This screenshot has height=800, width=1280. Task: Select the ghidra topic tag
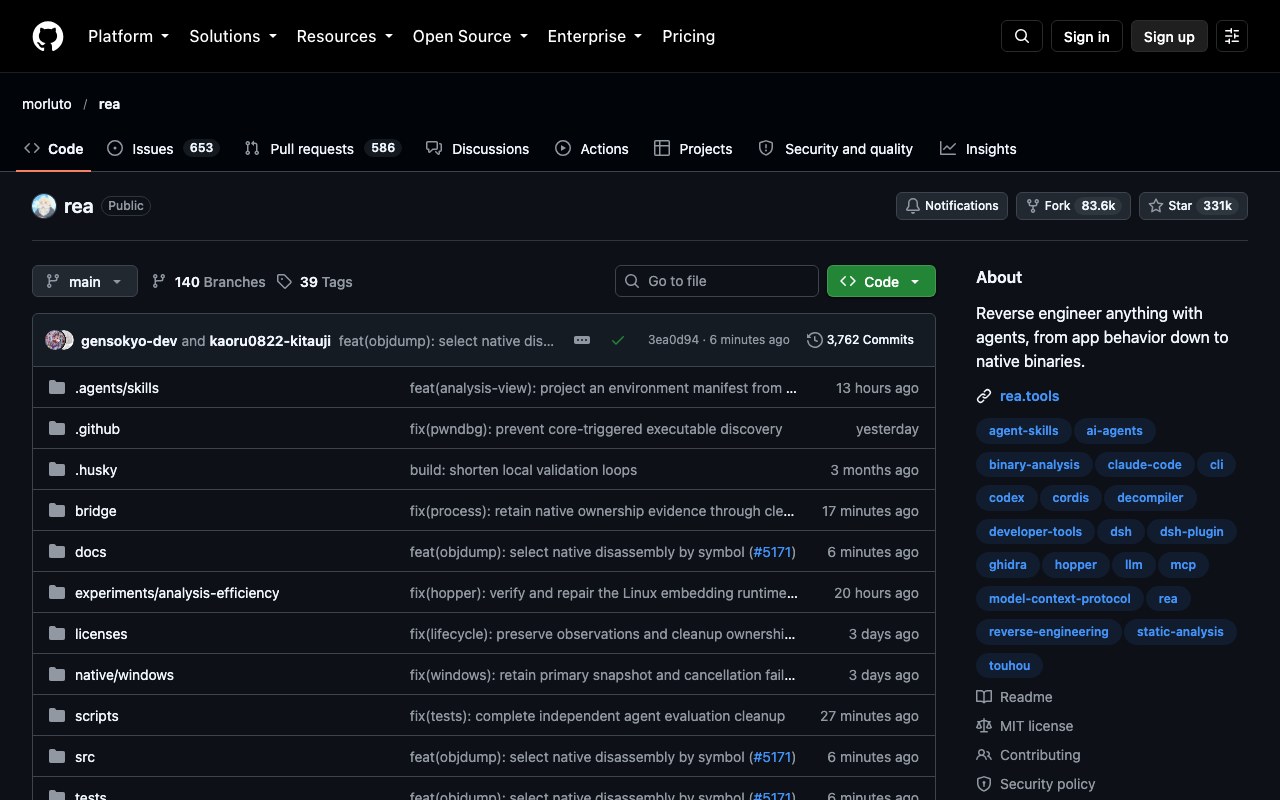pyautogui.click(x=1007, y=565)
